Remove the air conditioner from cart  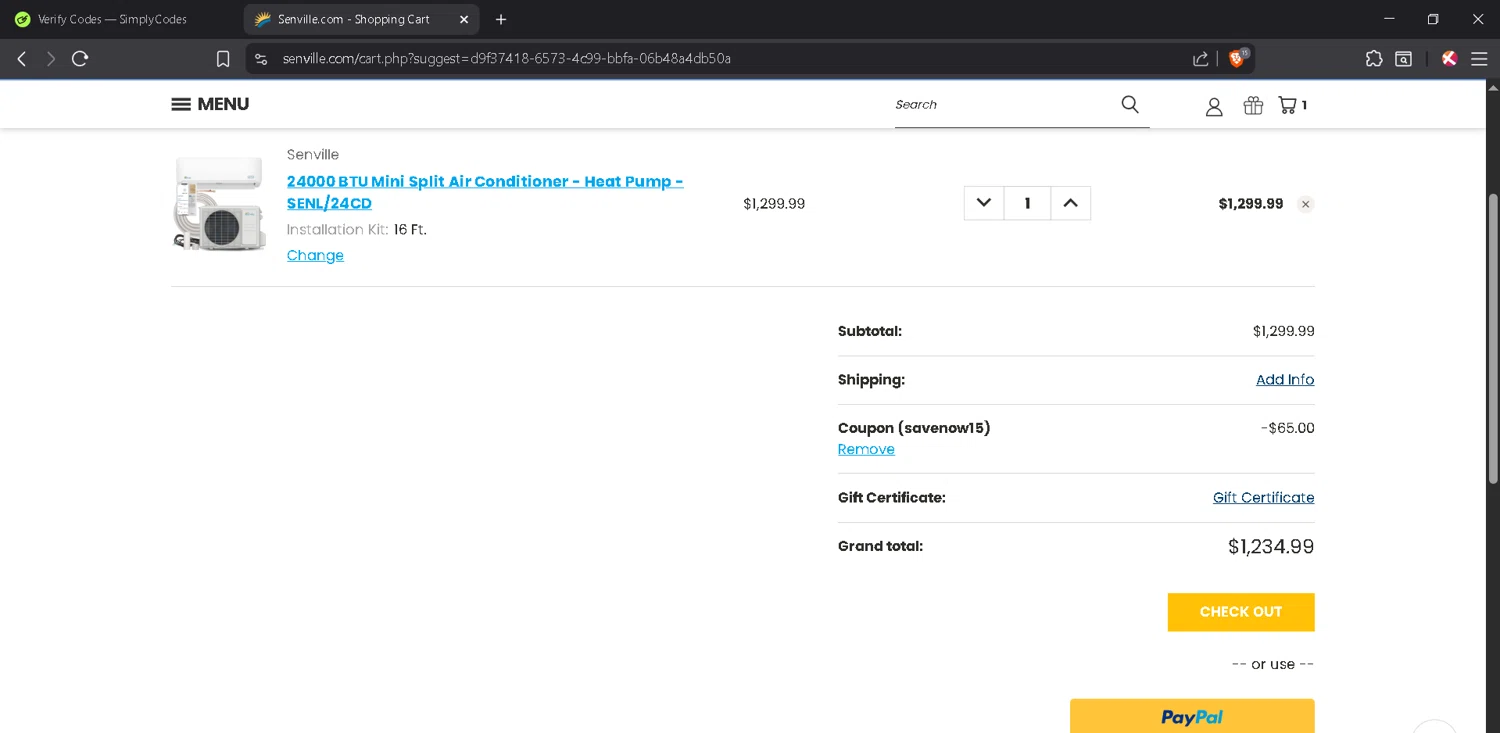coord(1305,204)
